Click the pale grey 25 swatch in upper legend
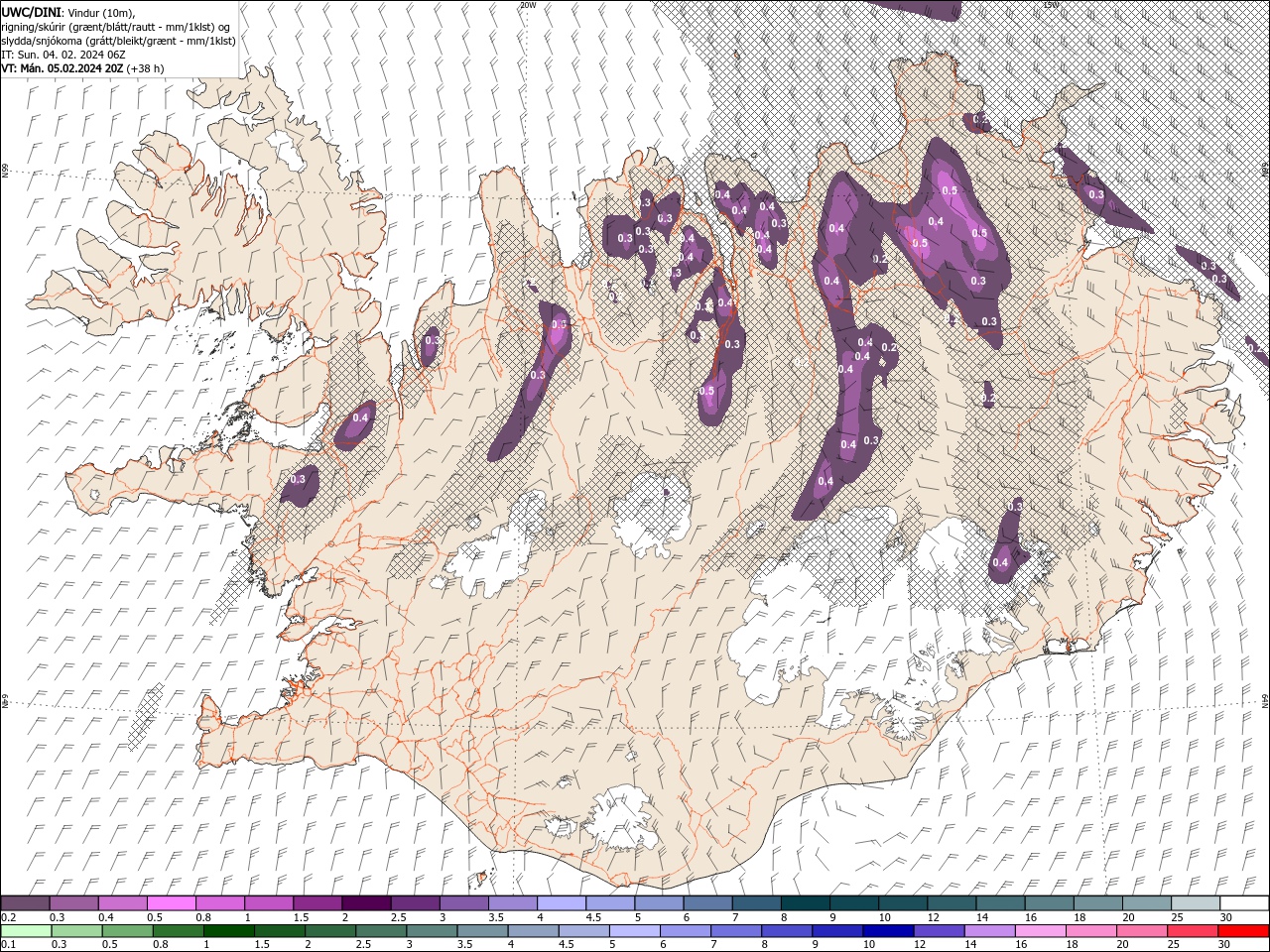The image size is (1270, 952). (1196, 903)
